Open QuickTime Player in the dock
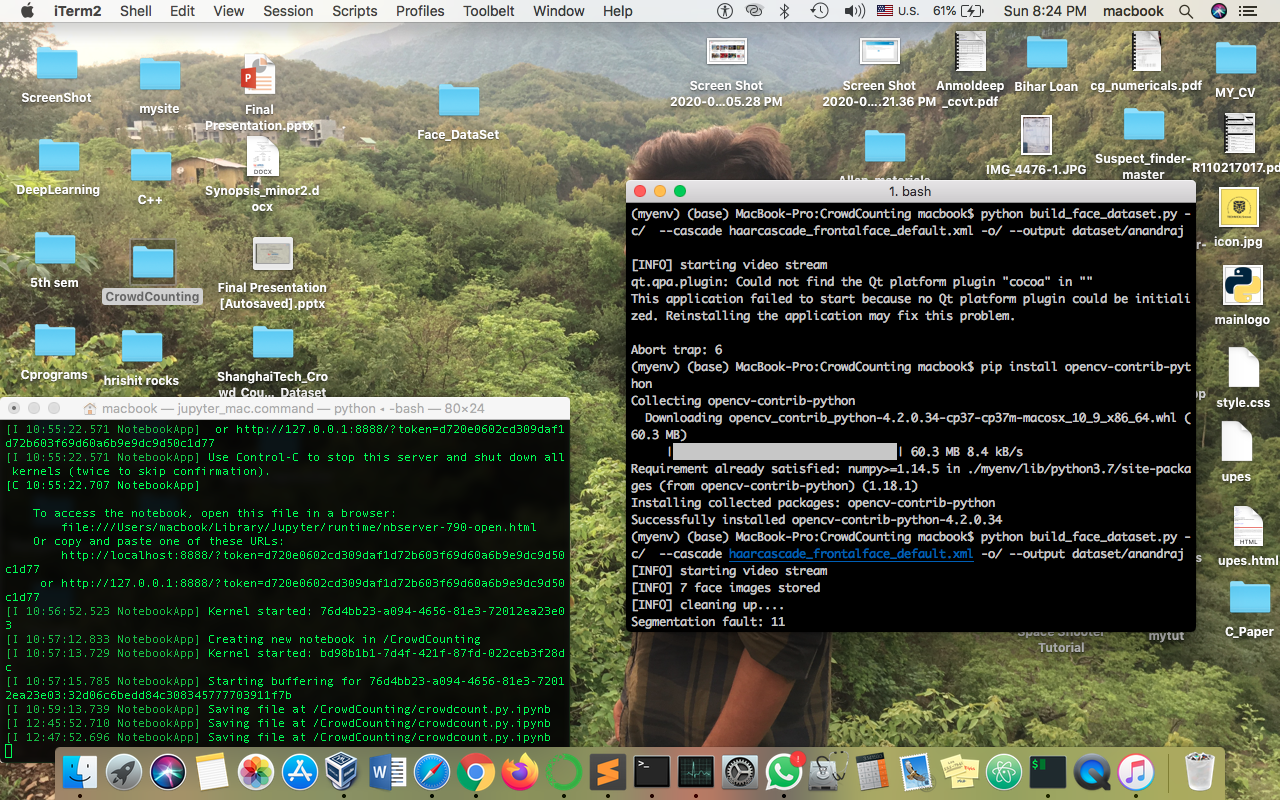The width and height of the screenshot is (1280, 800). coord(1092,772)
